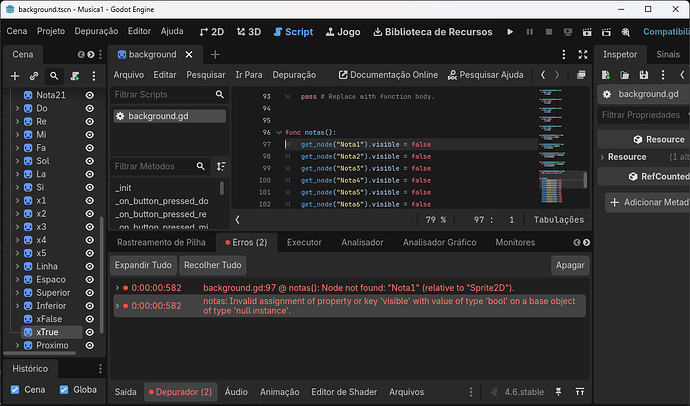Image resolution: width=690 pixels, height=406 pixels.
Task: Create new resource icon in Inspector
Action: pos(606,75)
